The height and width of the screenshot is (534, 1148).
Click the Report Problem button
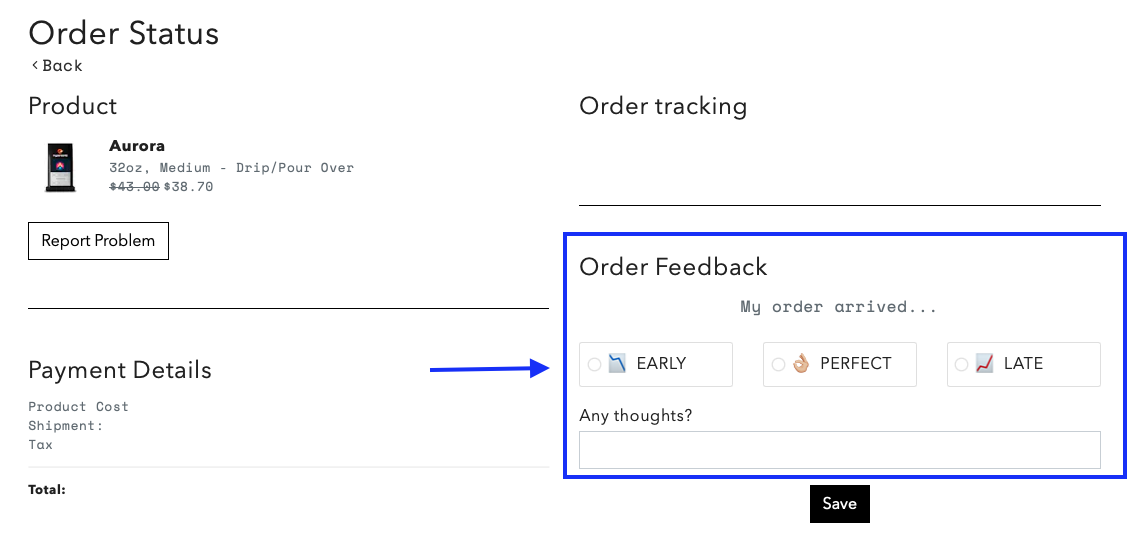pos(98,241)
